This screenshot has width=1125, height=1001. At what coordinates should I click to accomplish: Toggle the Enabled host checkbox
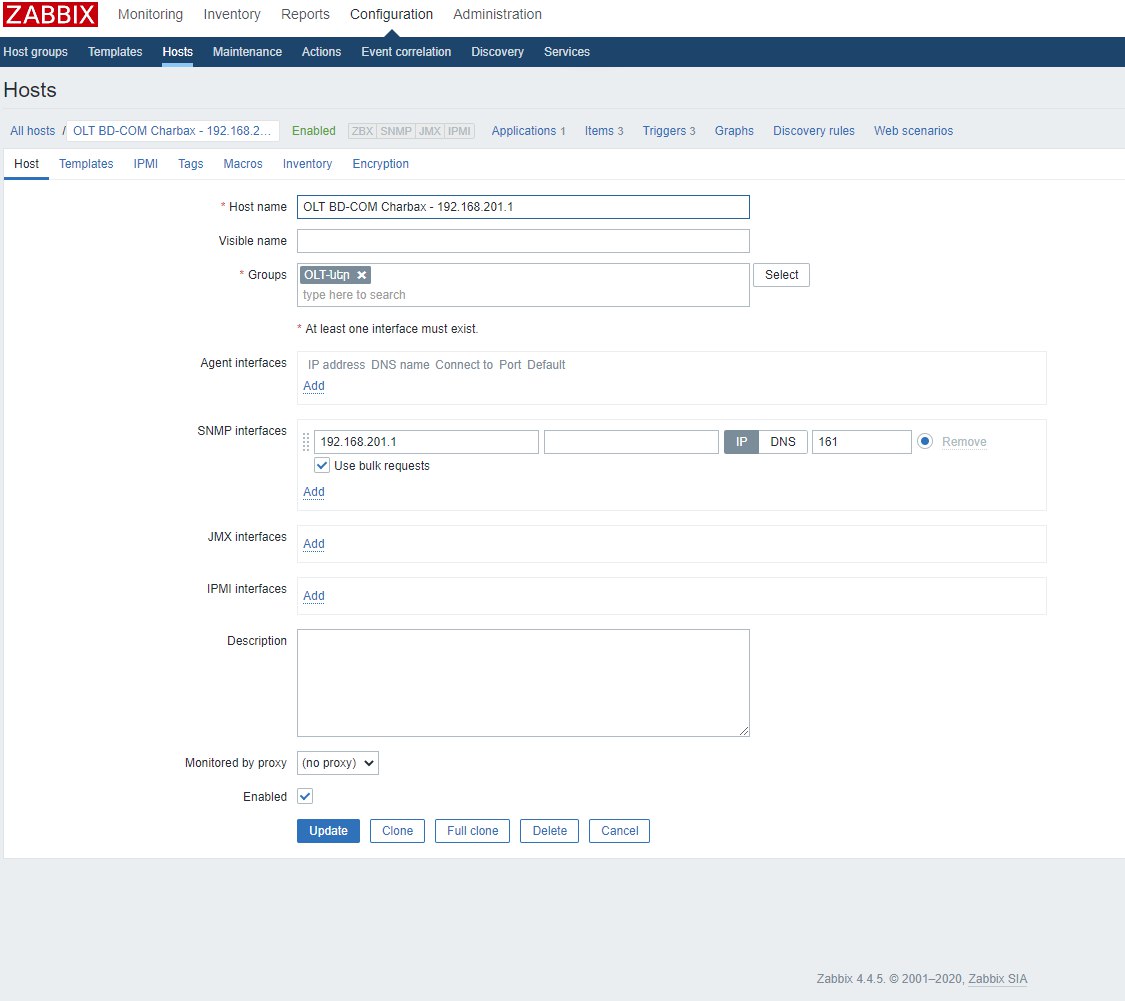click(x=305, y=796)
